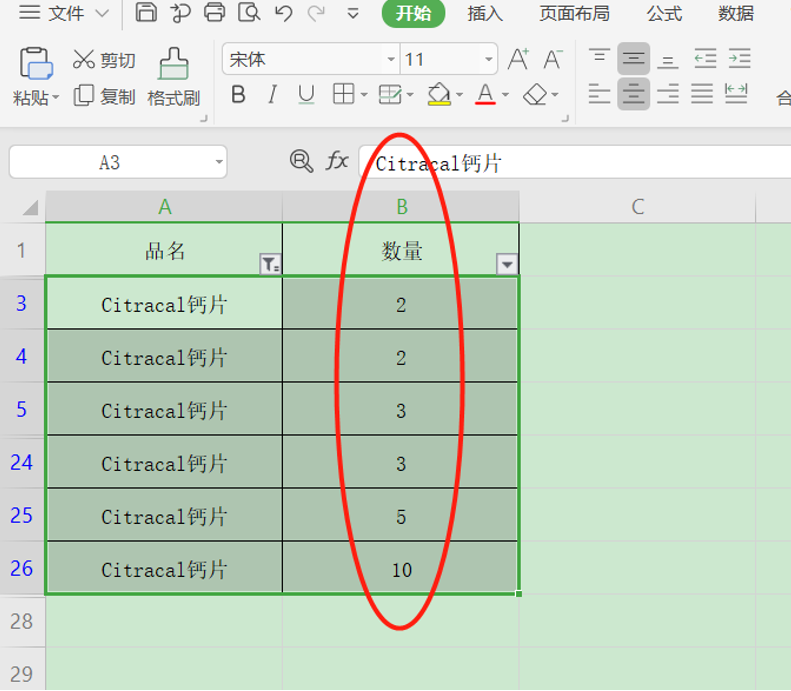
Task: Apply yellow fill color to cell
Action: point(439,94)
